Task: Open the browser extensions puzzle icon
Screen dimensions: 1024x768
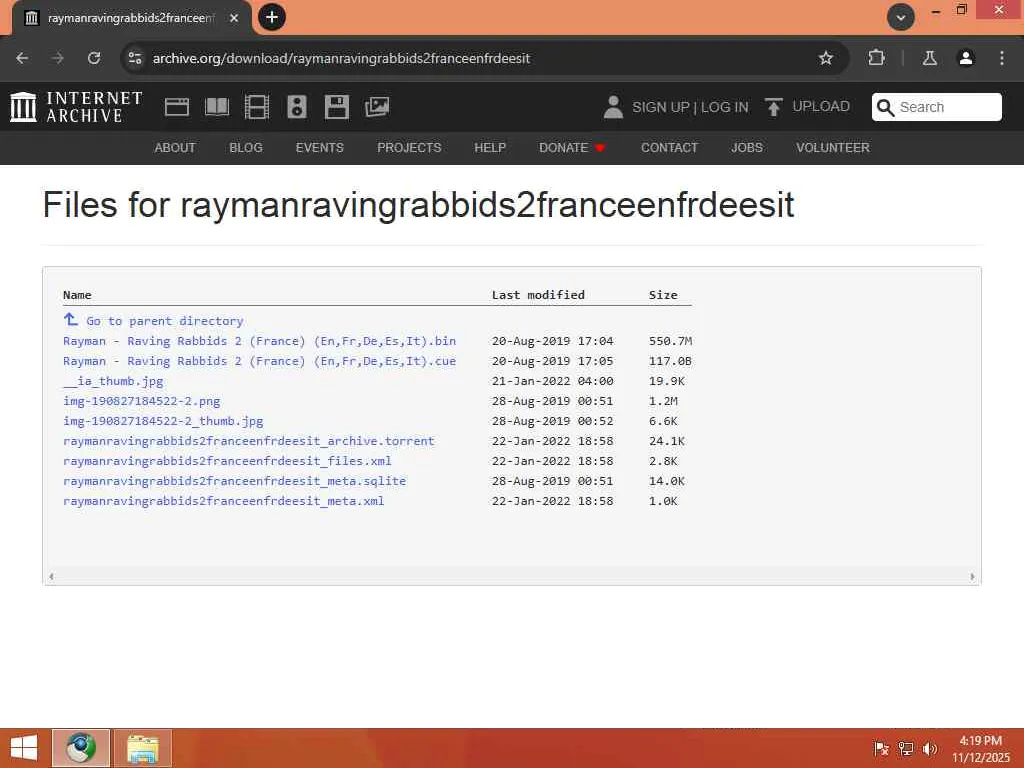Action: click(x=876, y=58)
